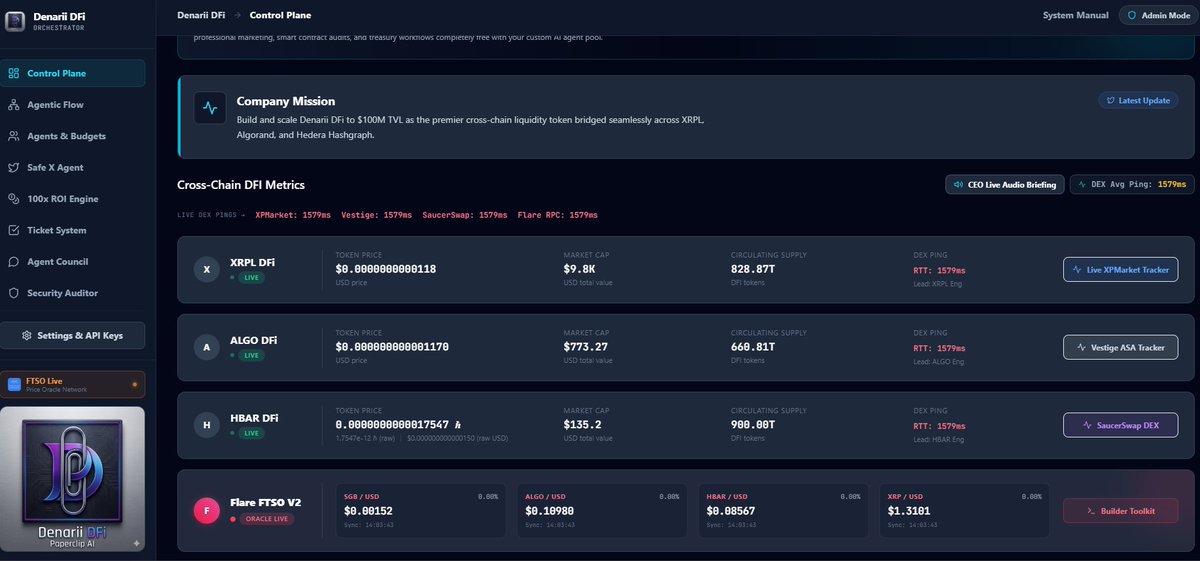This screenshot has width=1200, height=561.
Task: Open the Vestige ASA Tracker
Action: click(x=1120, y=348)
